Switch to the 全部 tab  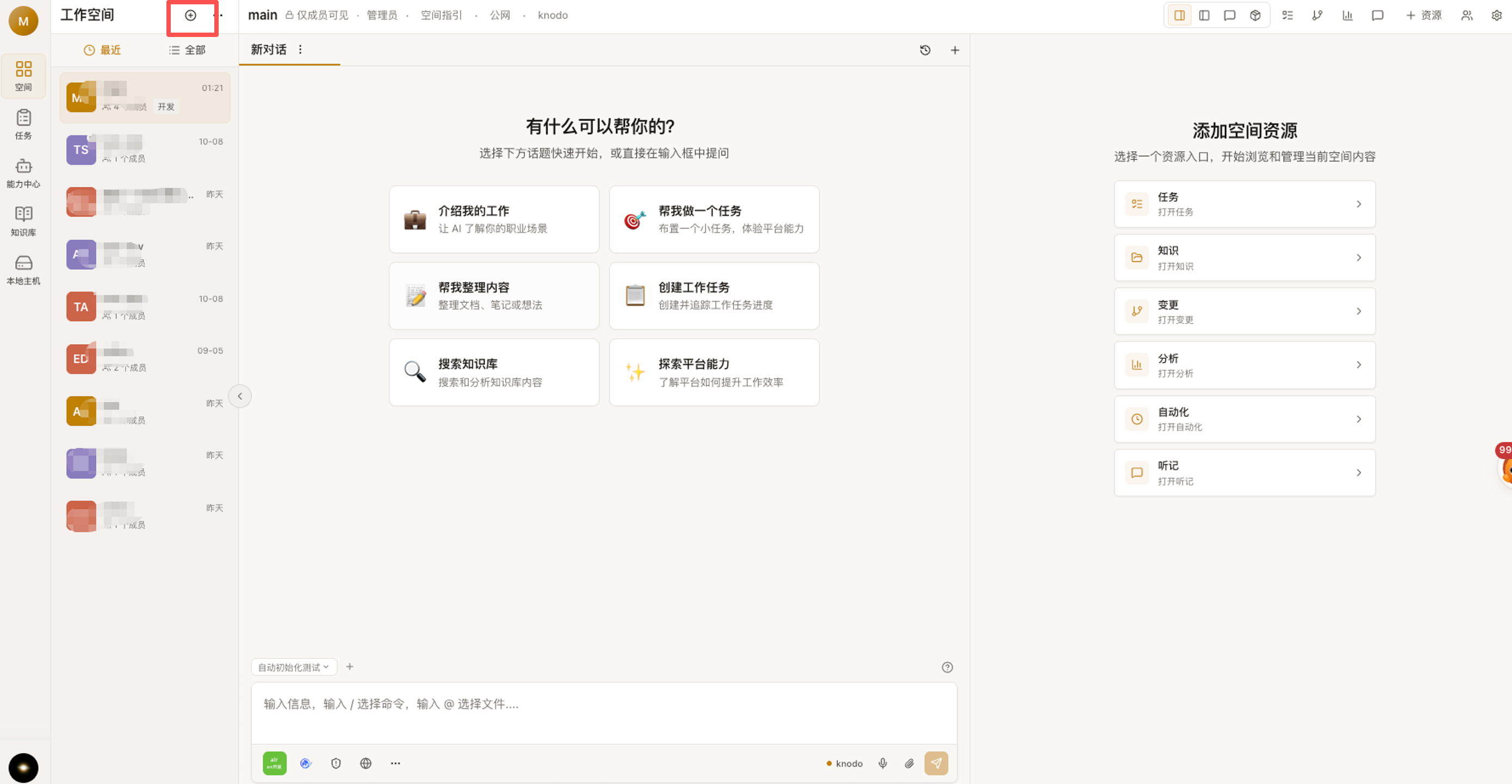[x=187, y=50]
